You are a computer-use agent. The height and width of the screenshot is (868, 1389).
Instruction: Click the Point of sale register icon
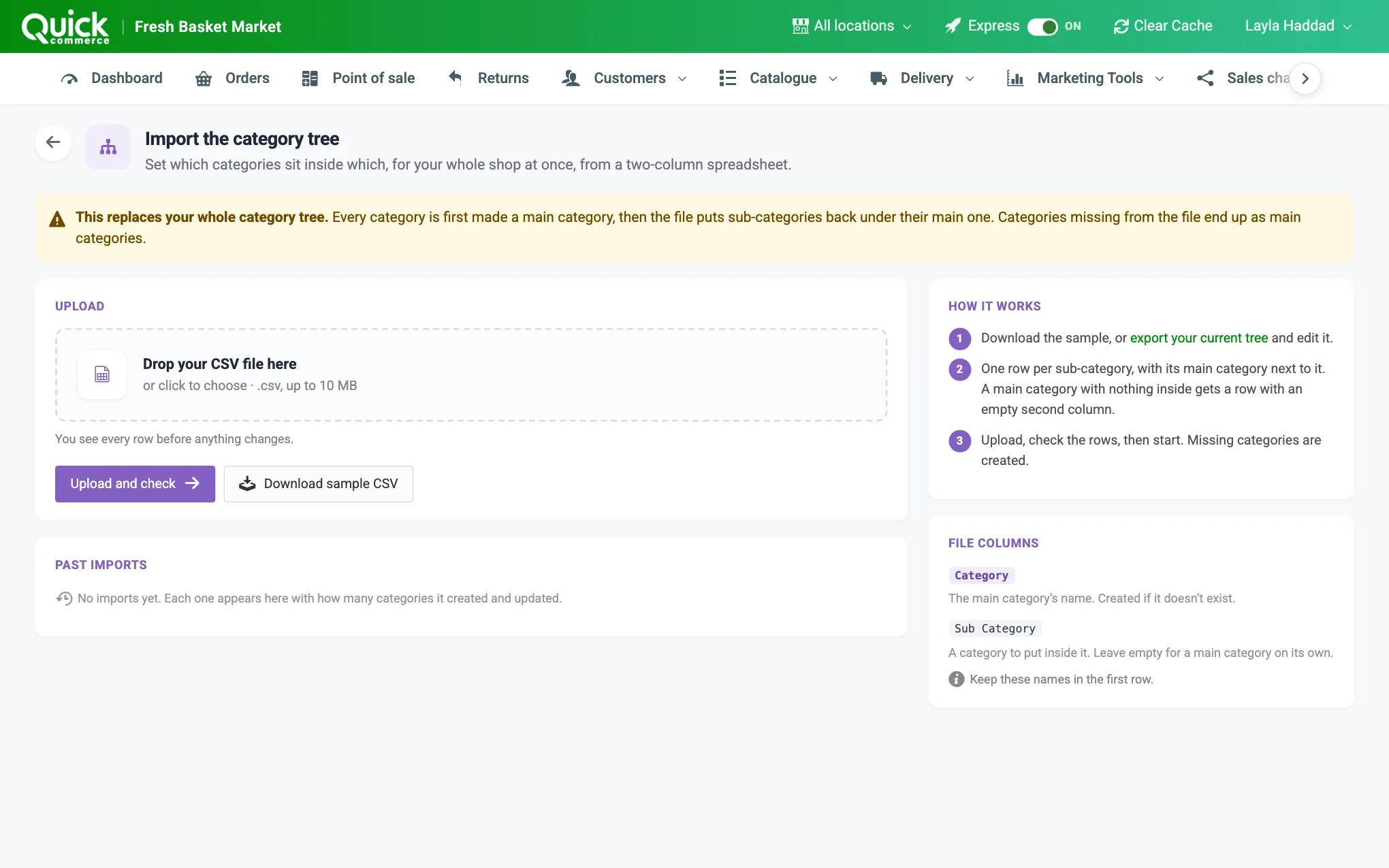click(310, 78)
